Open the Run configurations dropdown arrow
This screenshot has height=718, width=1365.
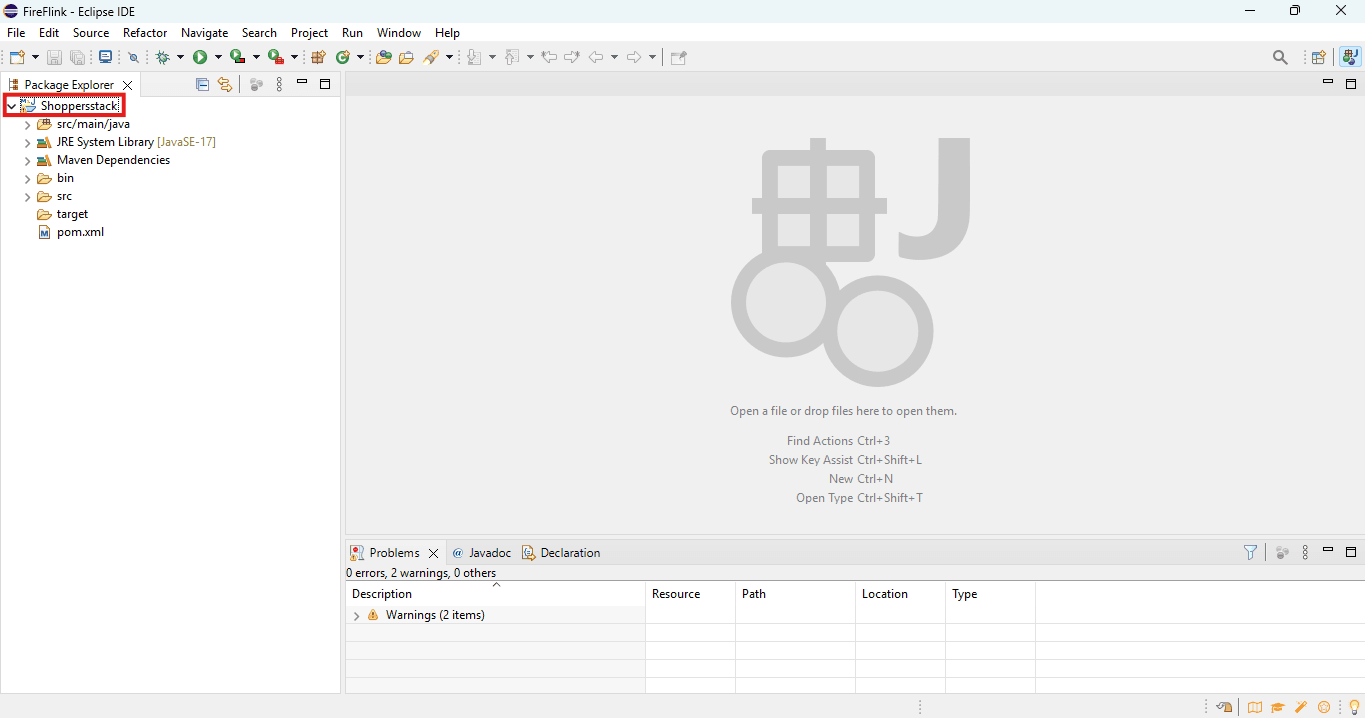pos(218,57)
